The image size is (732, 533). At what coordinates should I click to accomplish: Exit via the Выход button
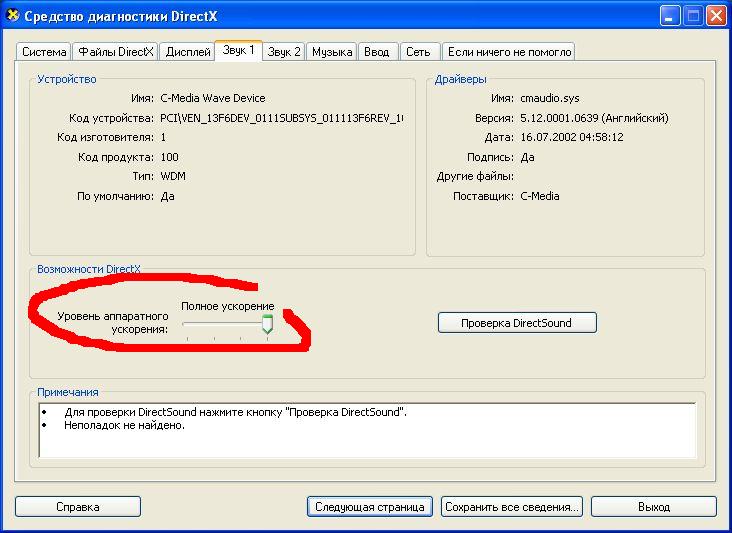(654, 507)
